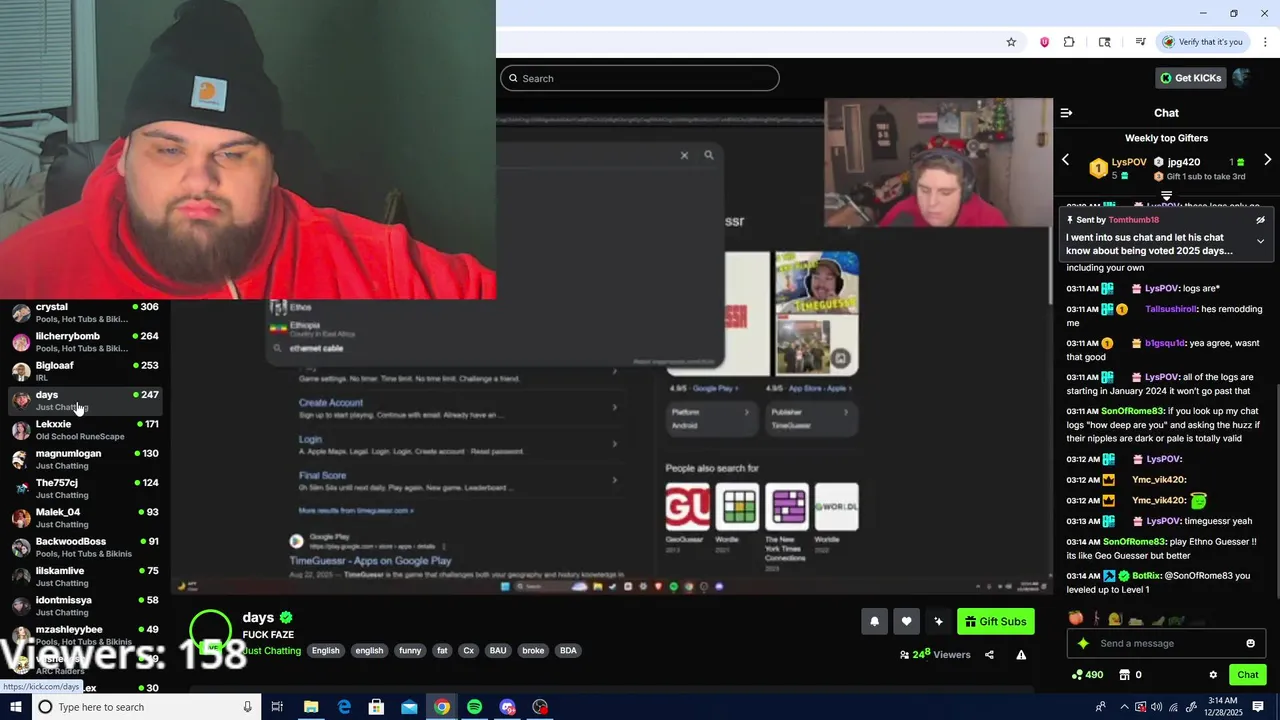Click the Cx tag
This screenshot has width=1280, height=720.
[x=468, y=651]
